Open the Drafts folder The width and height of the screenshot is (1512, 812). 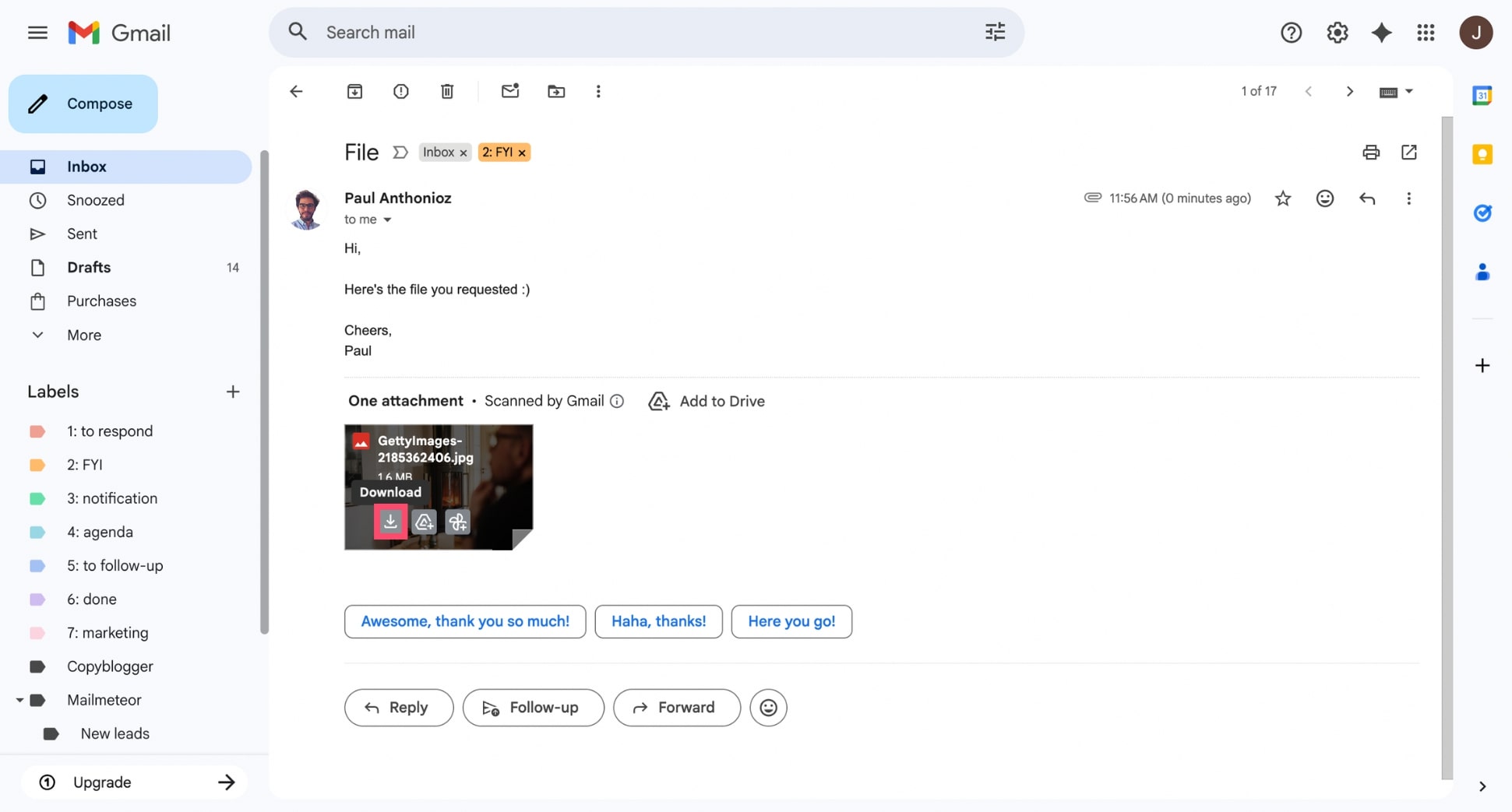pos(88,267)
